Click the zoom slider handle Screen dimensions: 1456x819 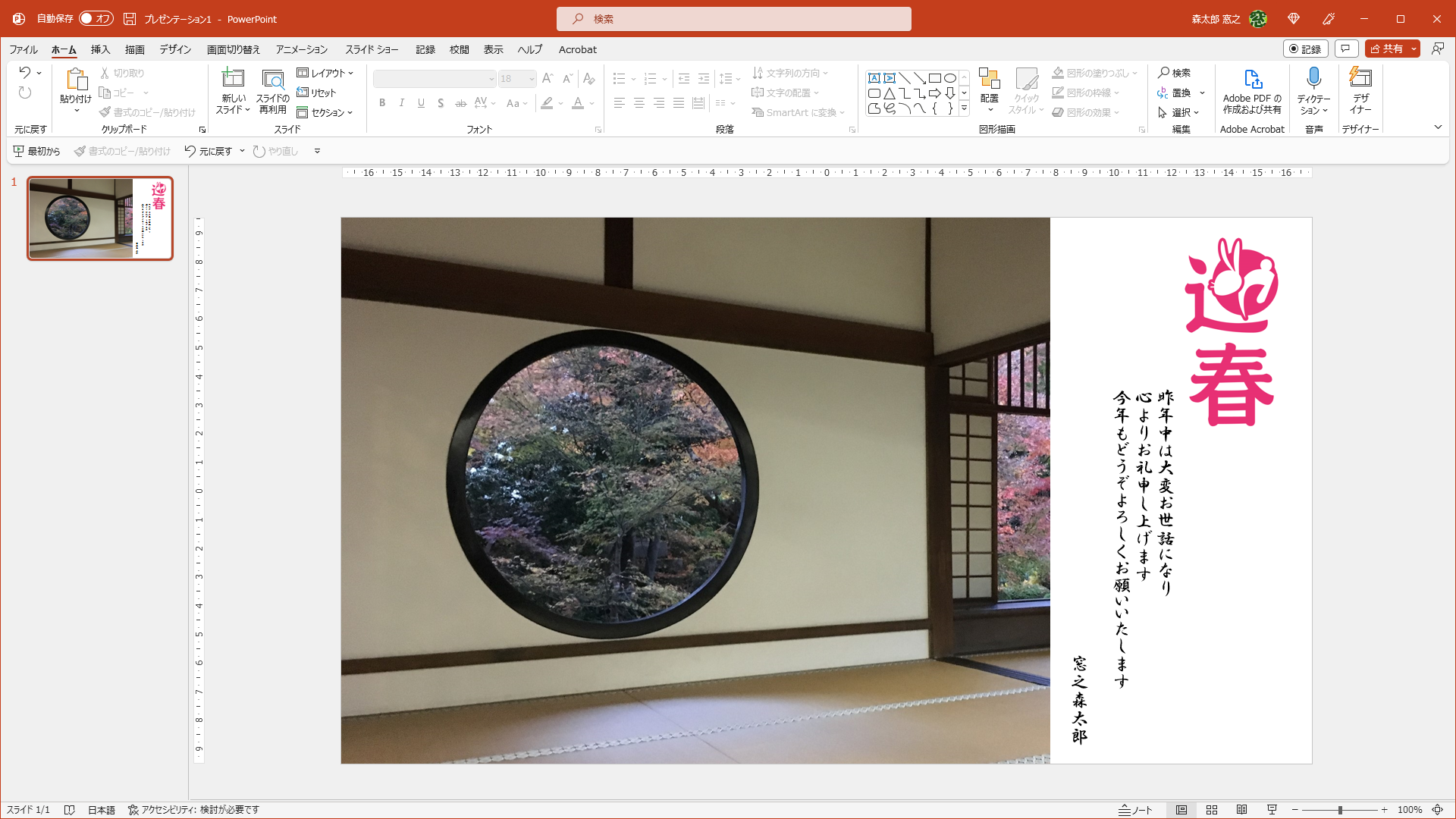point(1340,810)
